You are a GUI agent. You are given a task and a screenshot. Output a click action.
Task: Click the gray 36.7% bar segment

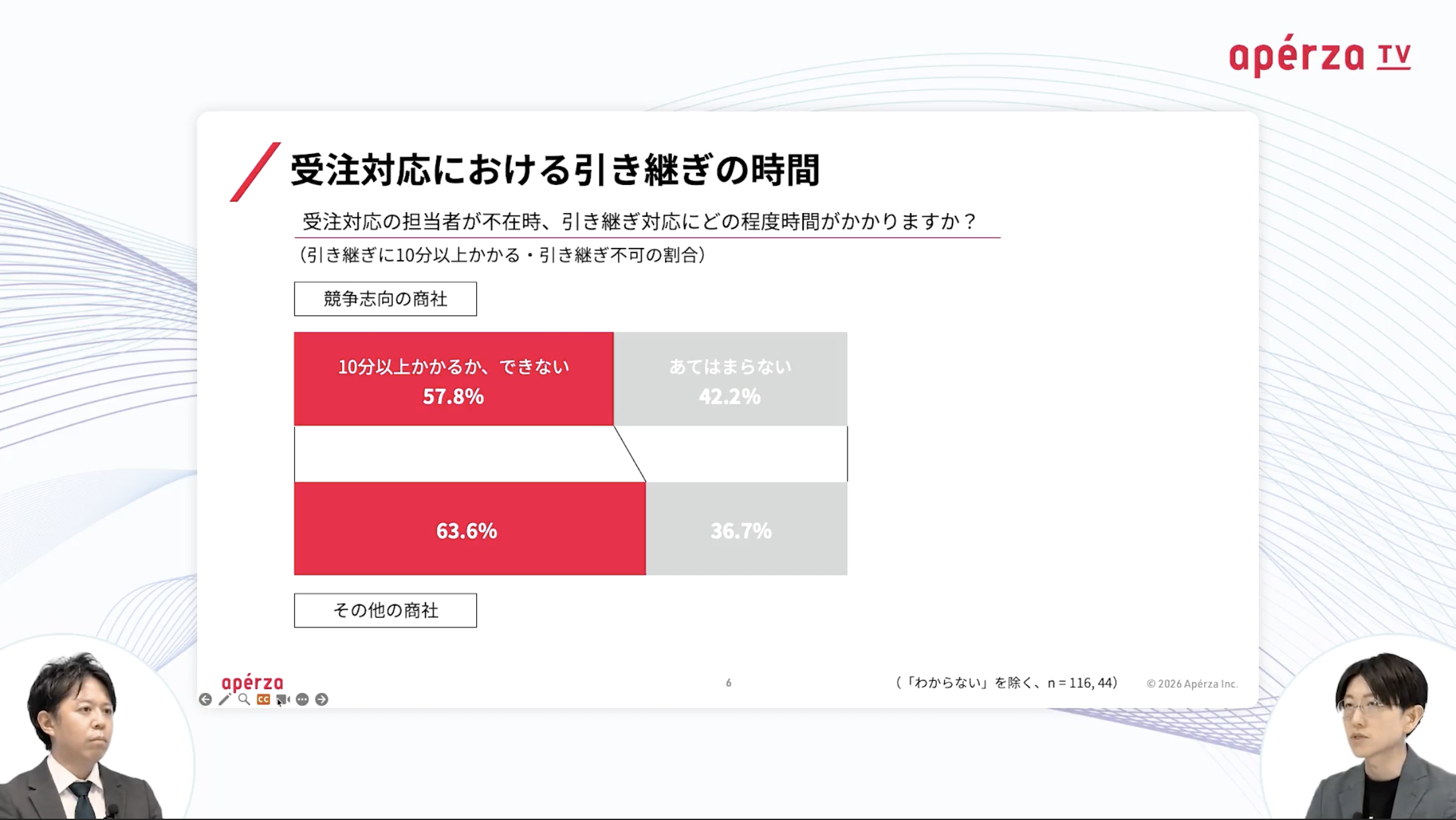pos(746,529)
